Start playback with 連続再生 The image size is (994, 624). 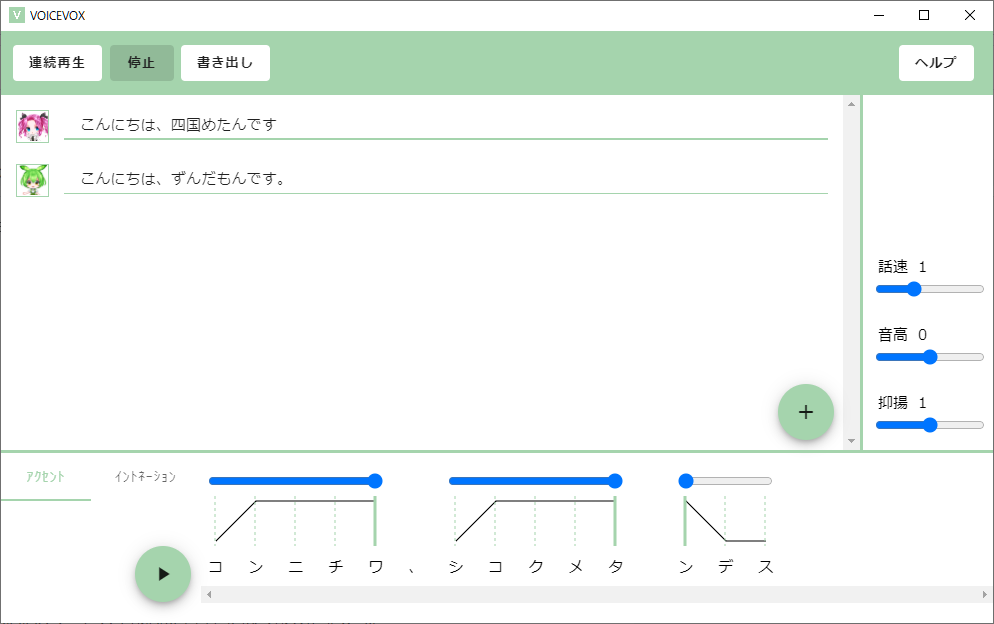tap(57, 62)
